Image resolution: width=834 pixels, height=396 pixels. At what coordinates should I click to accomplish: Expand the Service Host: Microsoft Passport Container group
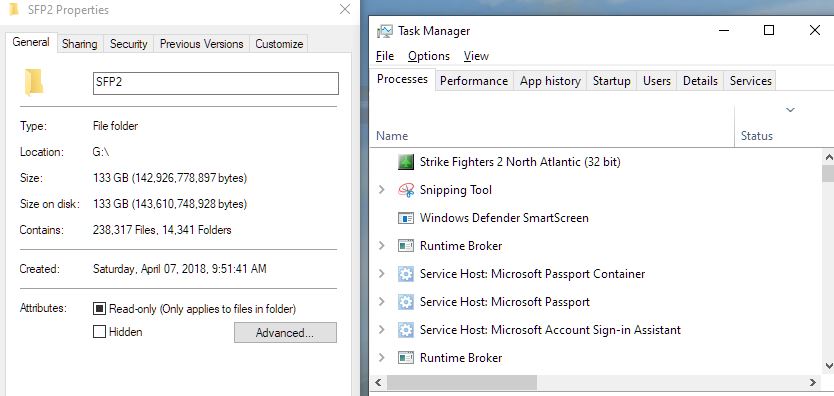click(381, 274)
